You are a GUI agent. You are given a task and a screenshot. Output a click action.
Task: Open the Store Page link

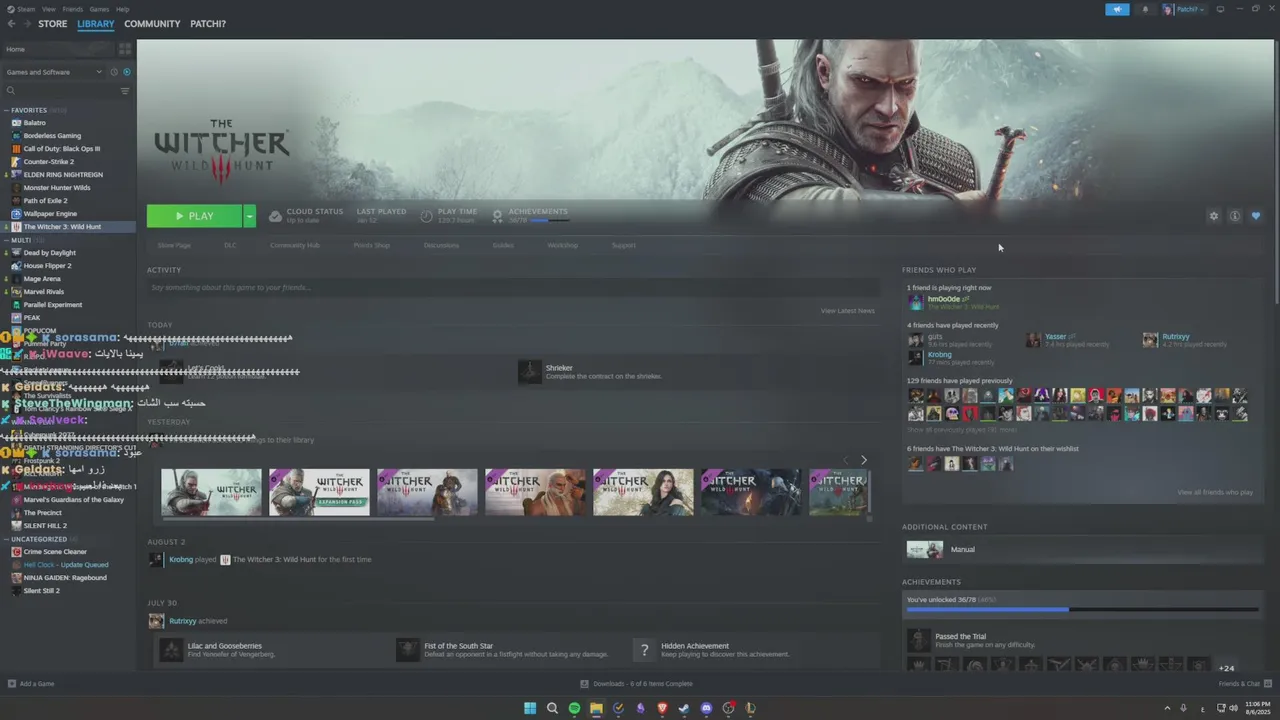(x=174, y=245)
